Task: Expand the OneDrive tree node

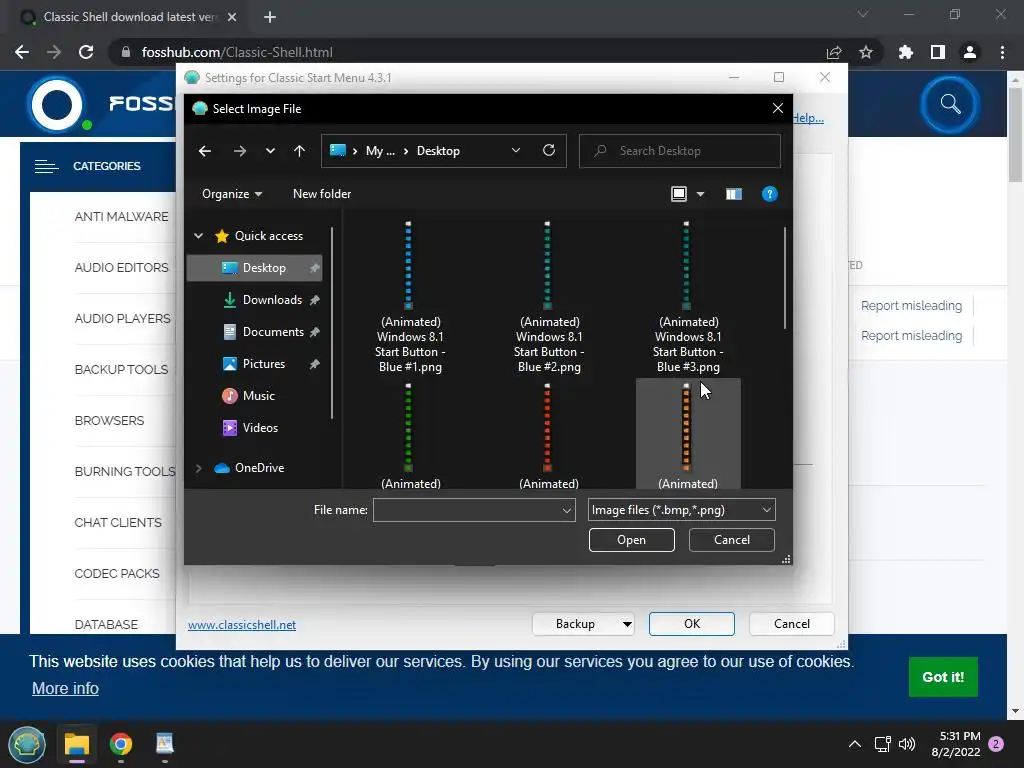Action: pyautogui.click(x=199, y=468)
